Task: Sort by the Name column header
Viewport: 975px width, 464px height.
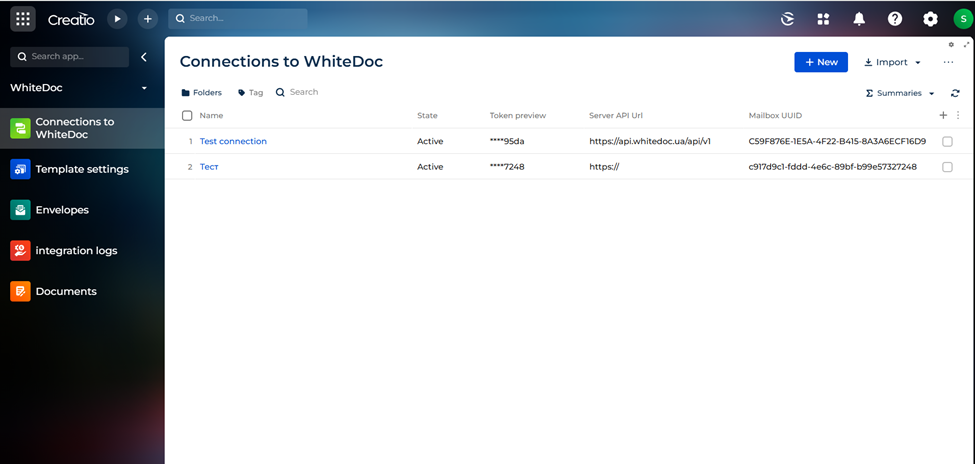Action: point(211,116)
